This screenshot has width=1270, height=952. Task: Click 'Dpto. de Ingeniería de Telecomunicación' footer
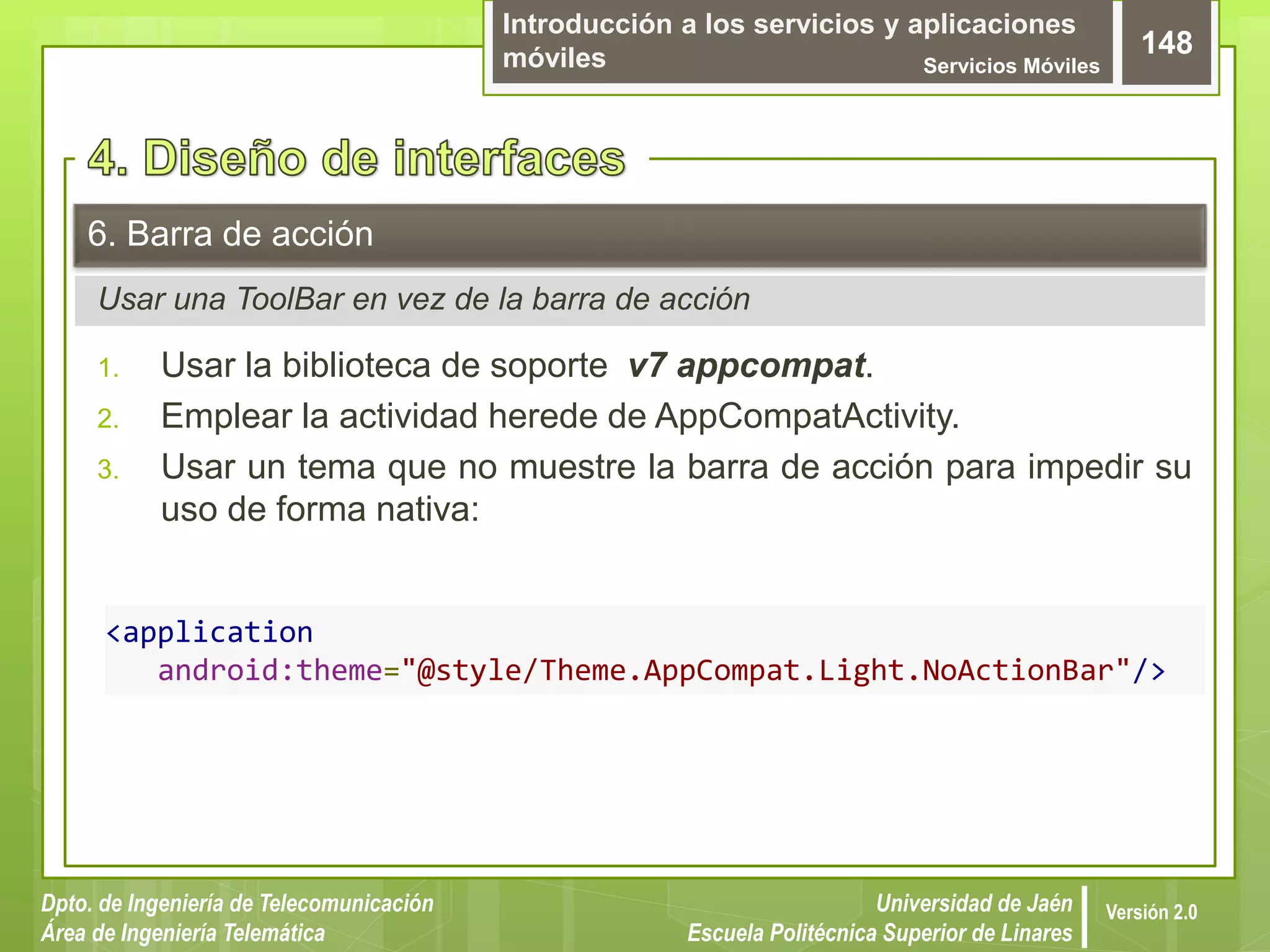[x=238, y=904]
